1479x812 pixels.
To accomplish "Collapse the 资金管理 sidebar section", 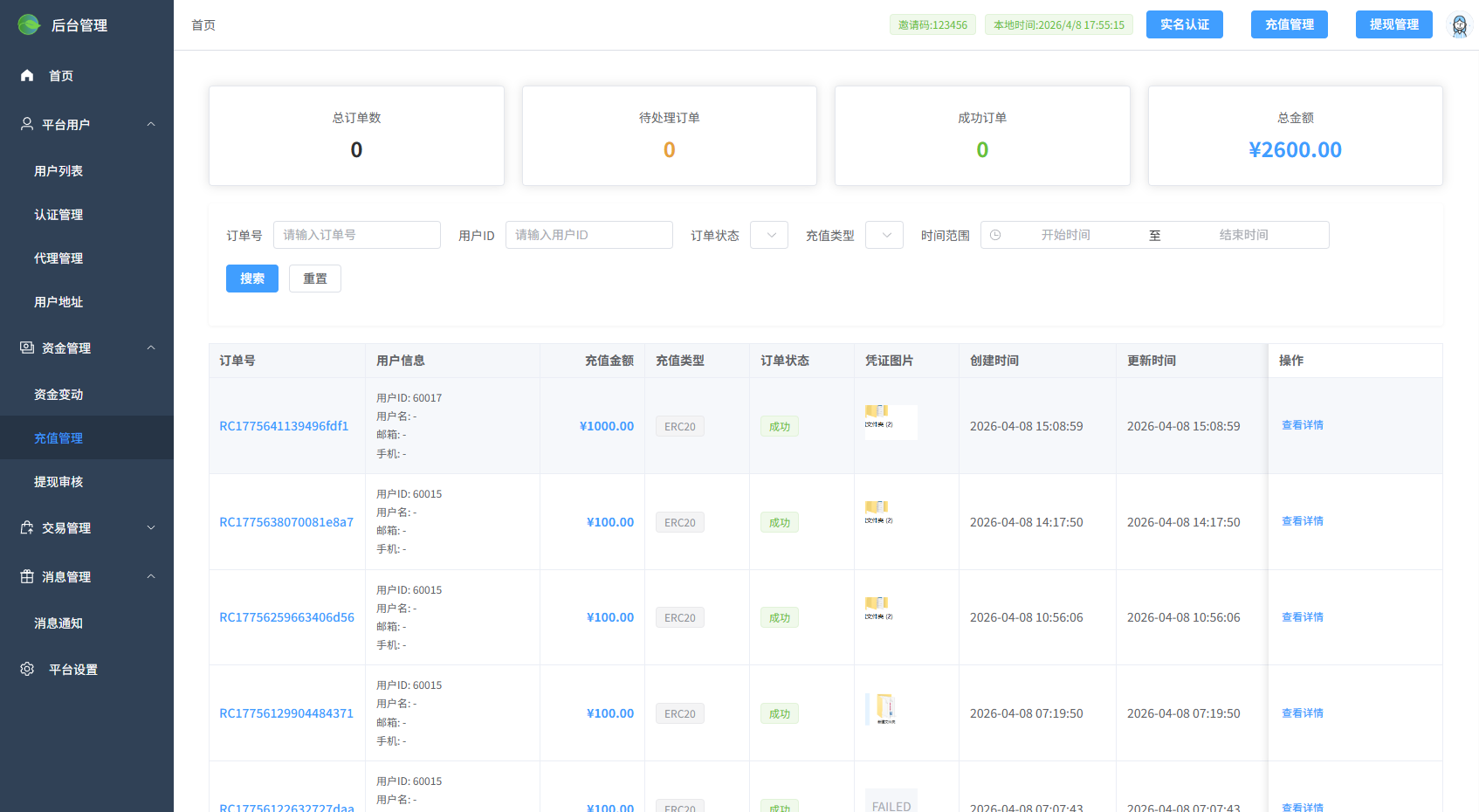I will tap(150, 347).
